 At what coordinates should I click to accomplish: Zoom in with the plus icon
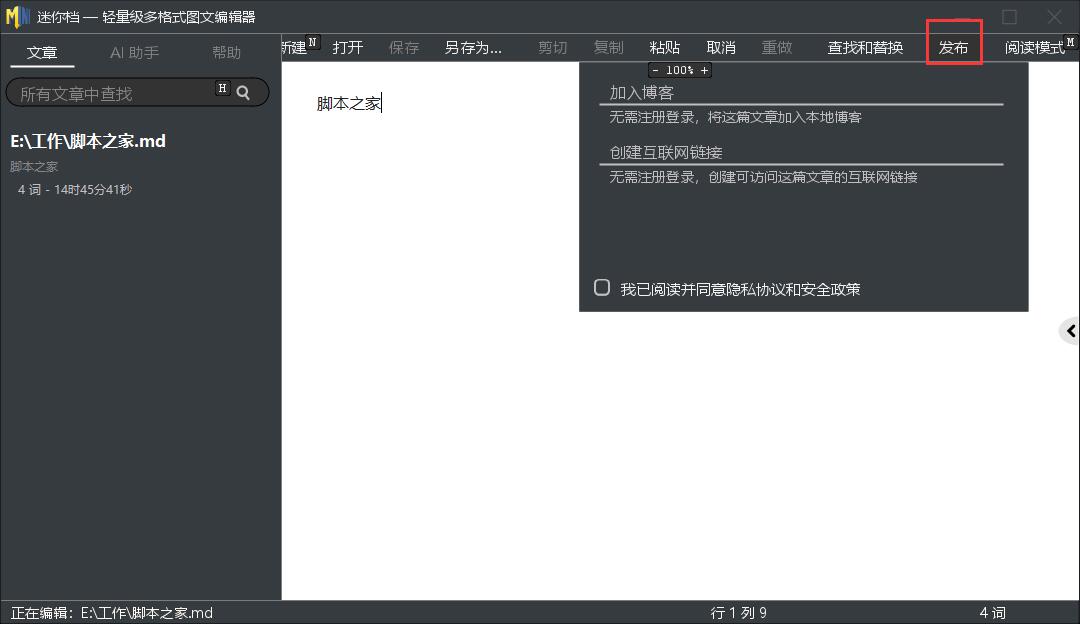pos(705,70)
